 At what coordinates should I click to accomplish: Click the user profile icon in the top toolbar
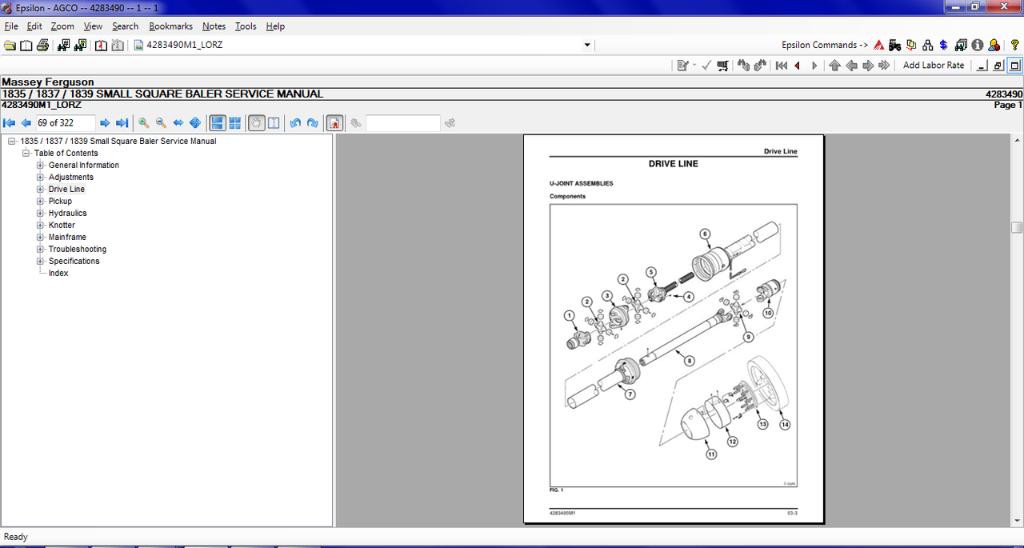click(x=994, y=45)
